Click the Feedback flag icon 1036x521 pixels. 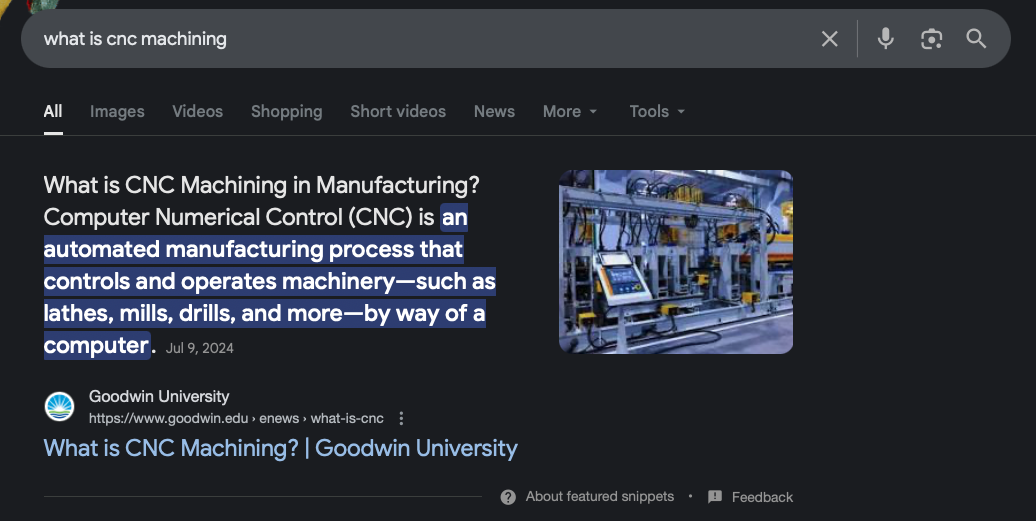click(x=715, y=497)
